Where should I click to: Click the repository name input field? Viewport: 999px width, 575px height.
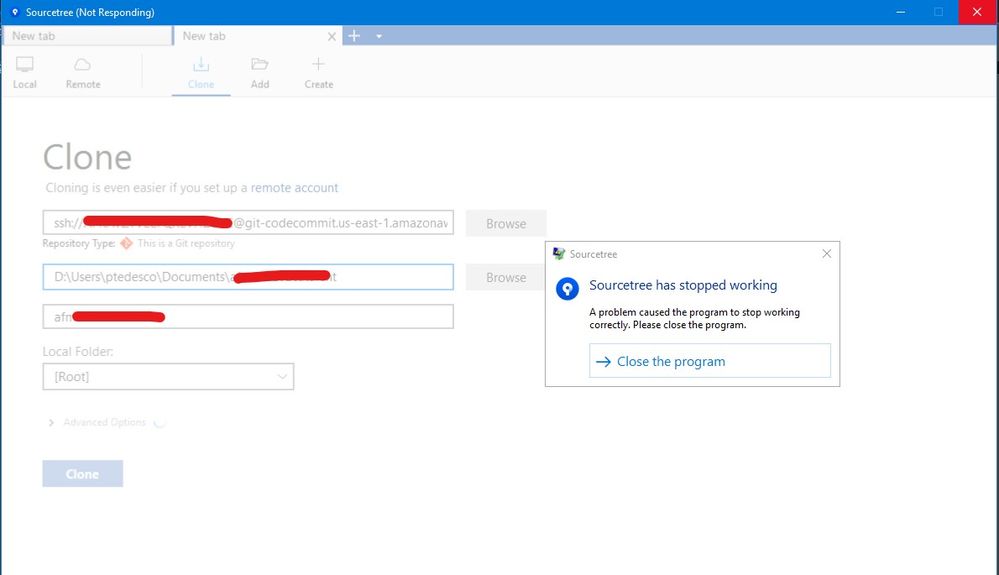coord(248,316)
